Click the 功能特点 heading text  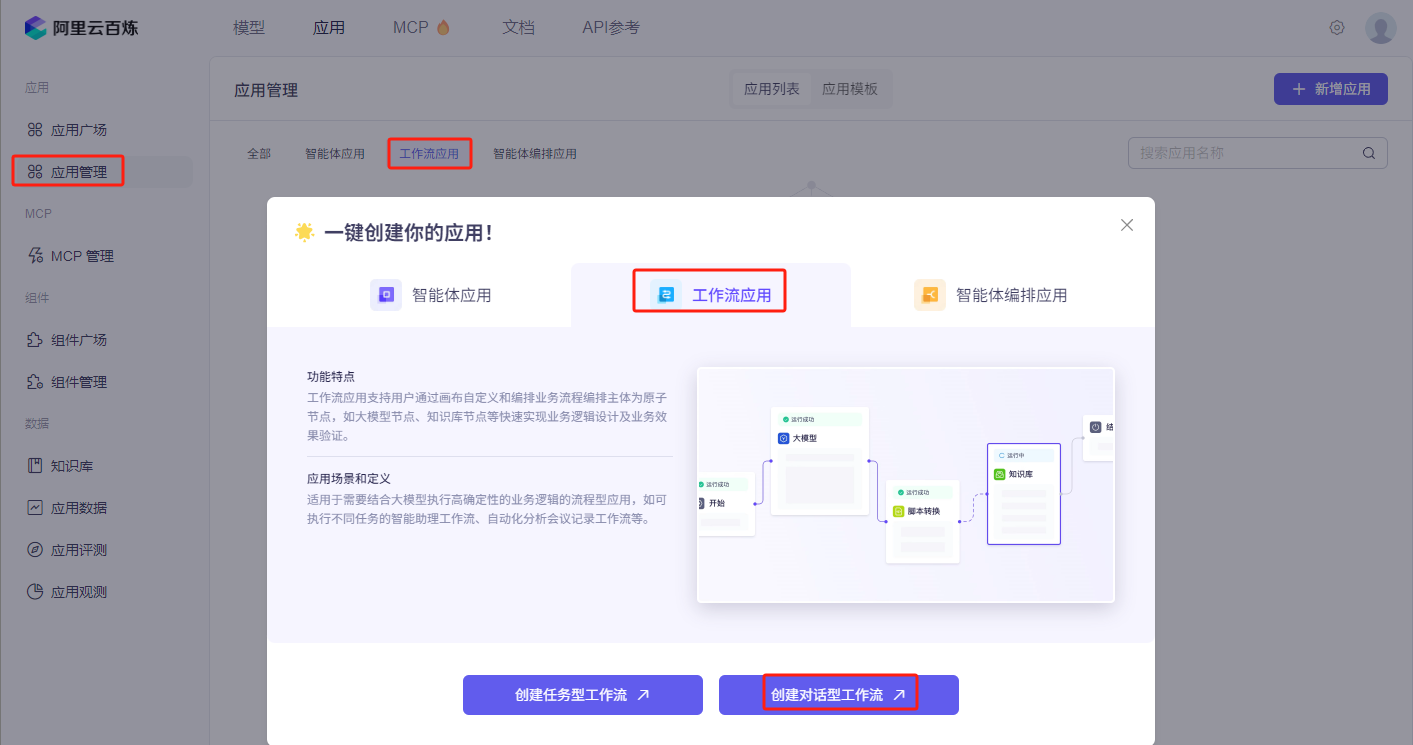coord(331,377)
